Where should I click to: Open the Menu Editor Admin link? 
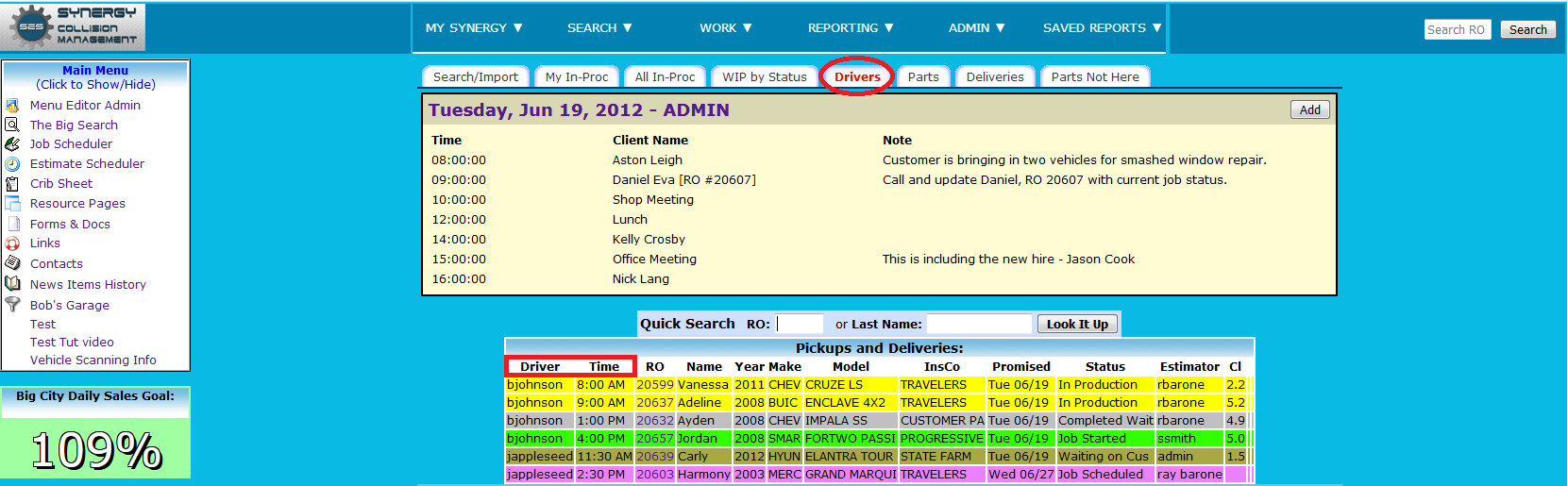click(85, 106)
